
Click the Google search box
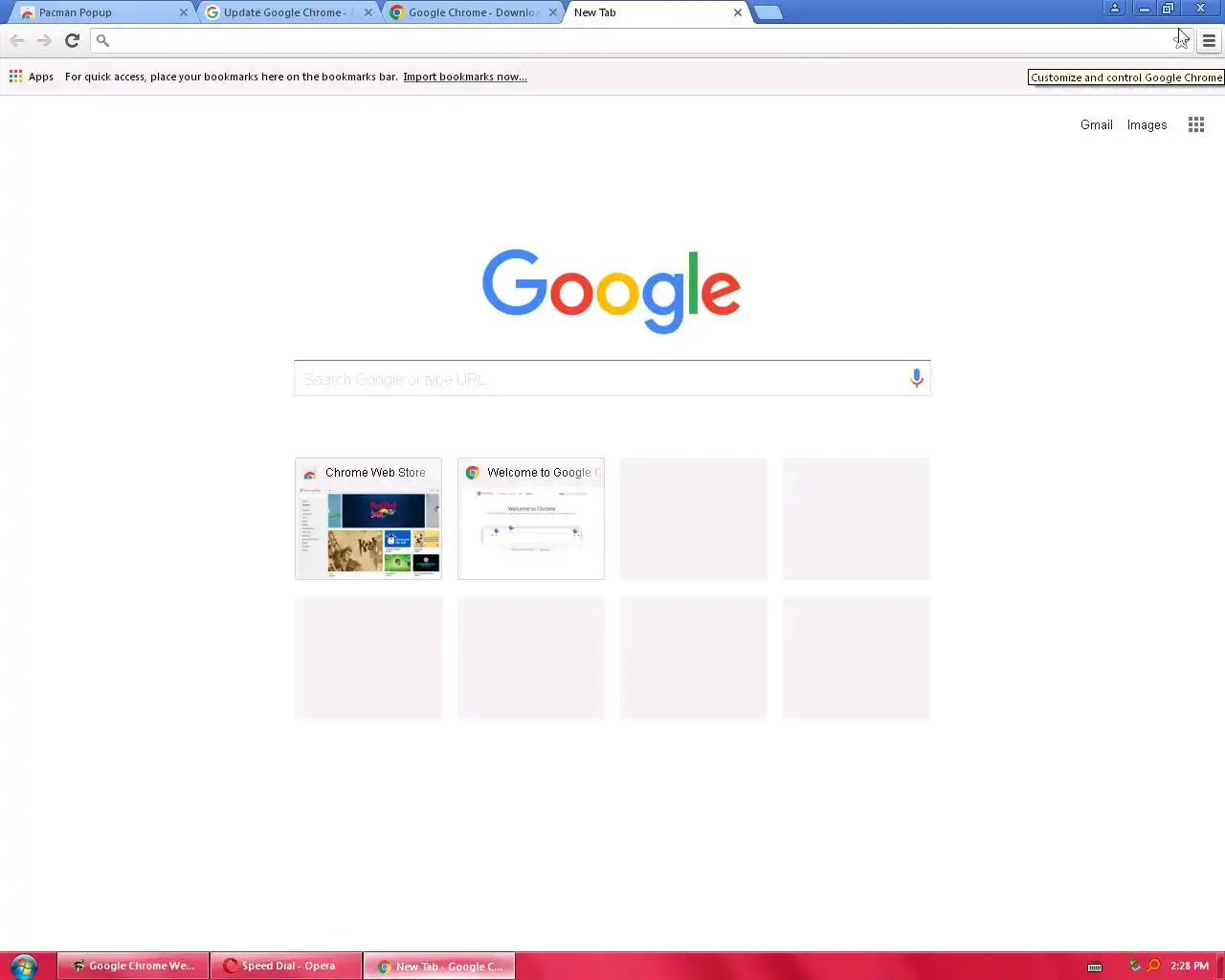pos(612,378)
